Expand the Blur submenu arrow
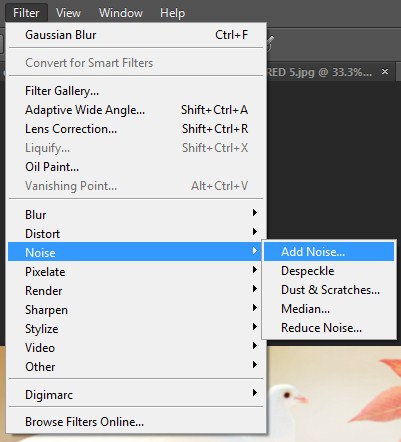This screenshot has height=442, width=401. pos(255,213)
